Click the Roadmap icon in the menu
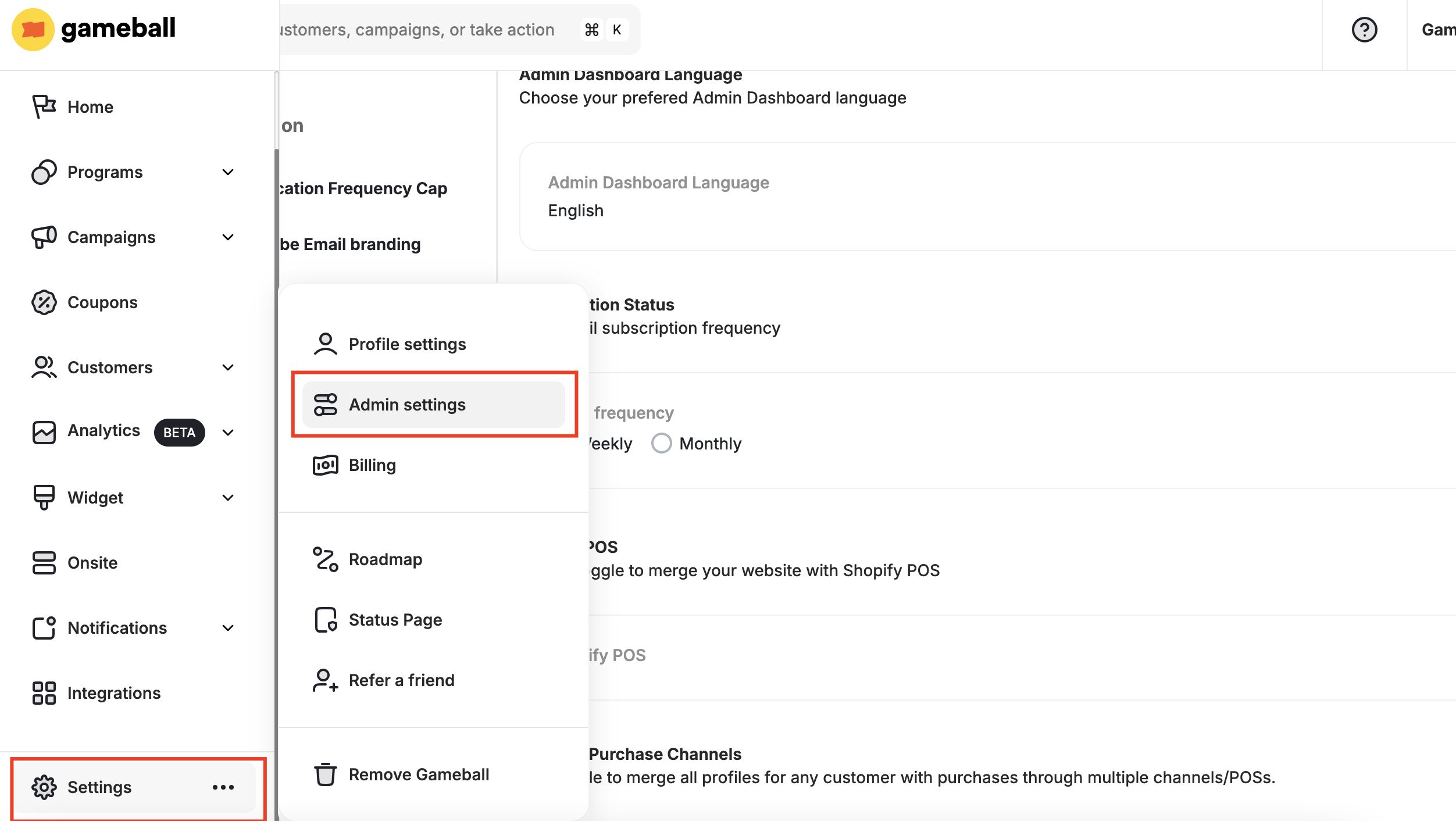 click(326, 559)
